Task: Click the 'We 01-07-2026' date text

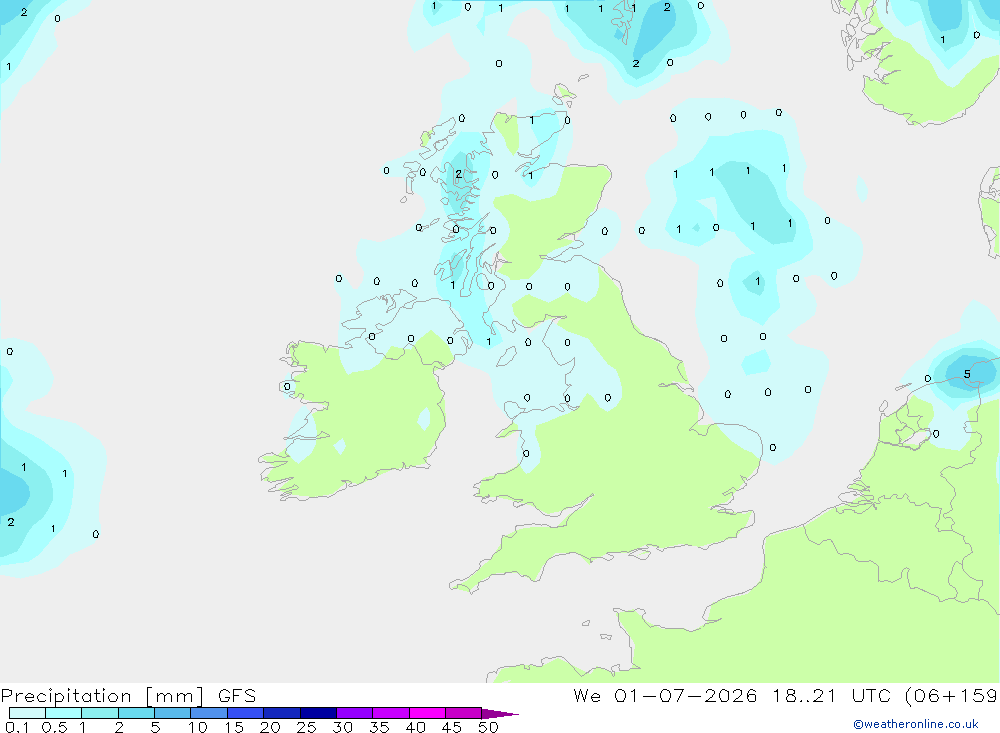Action: pyautogui.click(x=665, y=695)
